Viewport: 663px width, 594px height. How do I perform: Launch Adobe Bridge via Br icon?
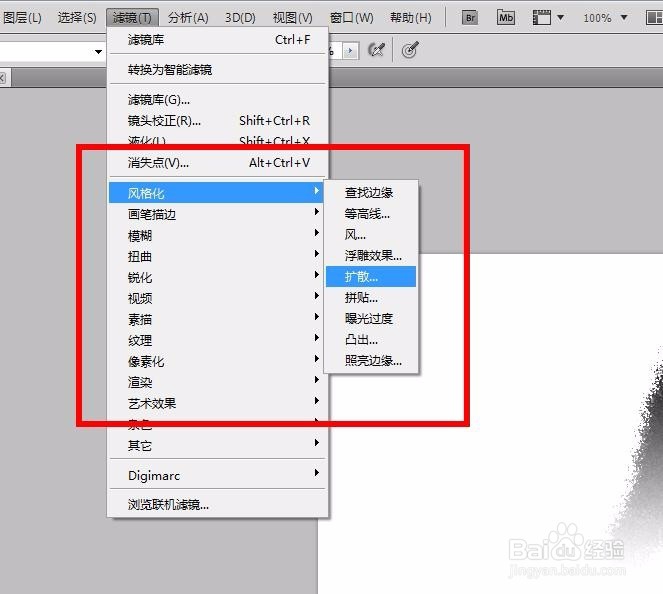[469, 18]
